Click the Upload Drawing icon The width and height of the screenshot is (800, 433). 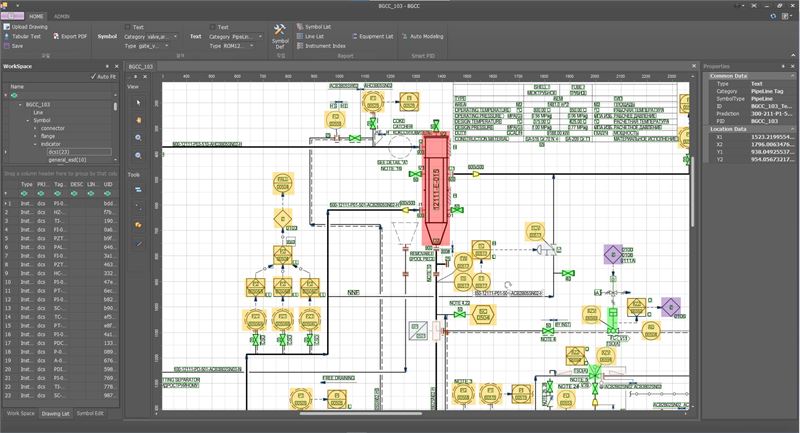click(7, 27)
